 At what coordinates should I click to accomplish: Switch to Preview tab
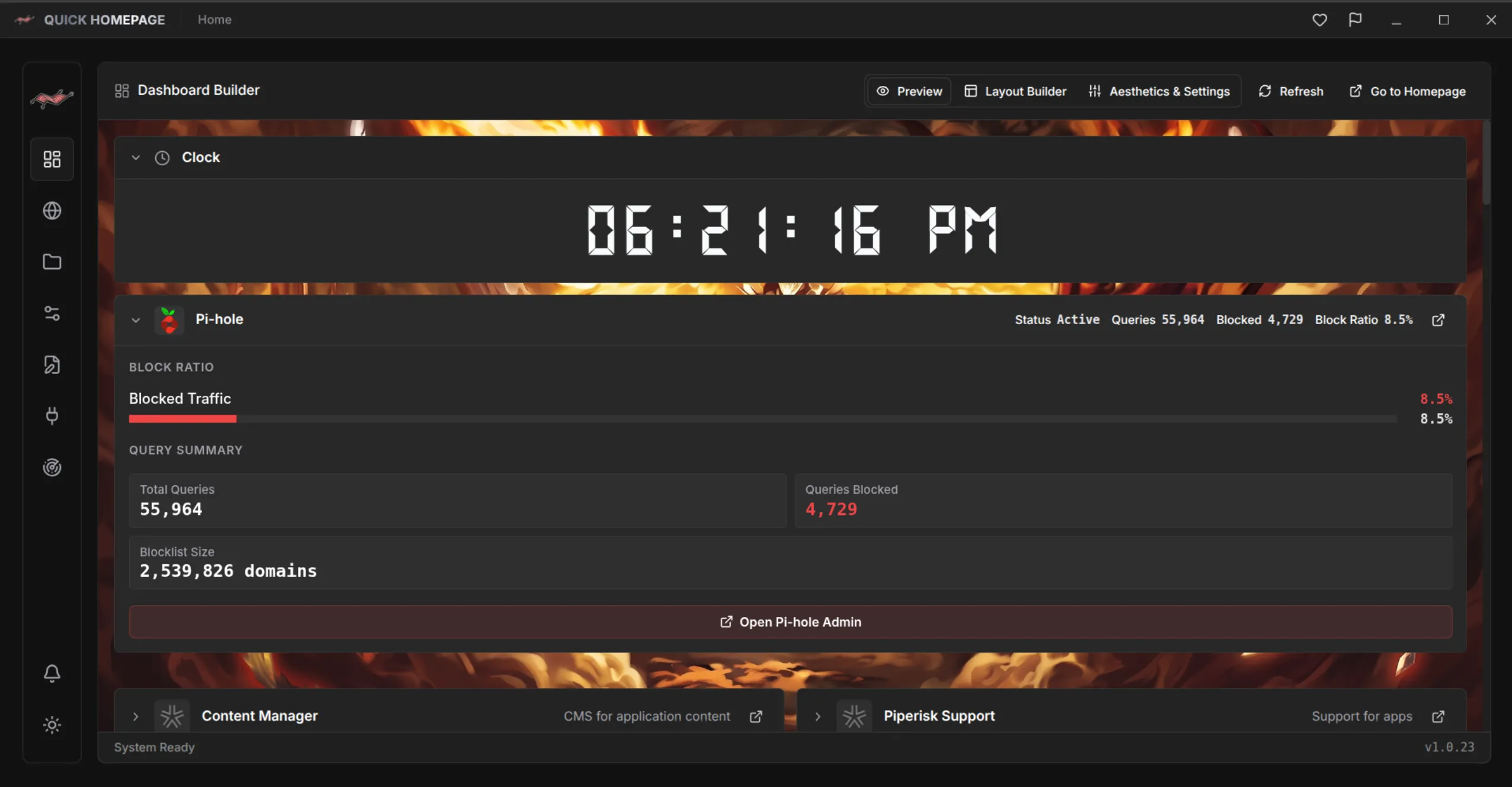[x=909, y=91]
